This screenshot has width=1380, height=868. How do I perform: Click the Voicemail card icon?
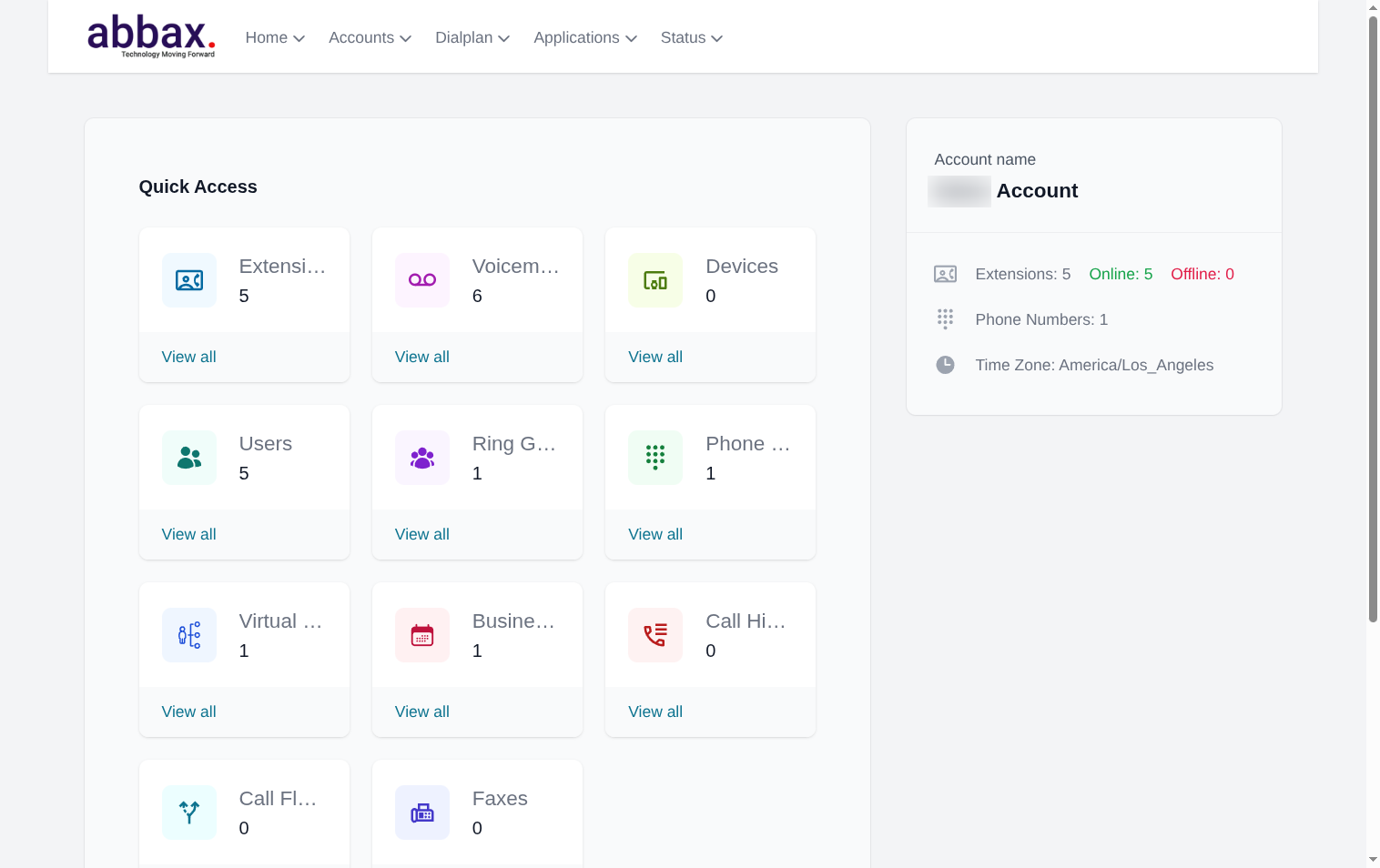coord(422,280)
